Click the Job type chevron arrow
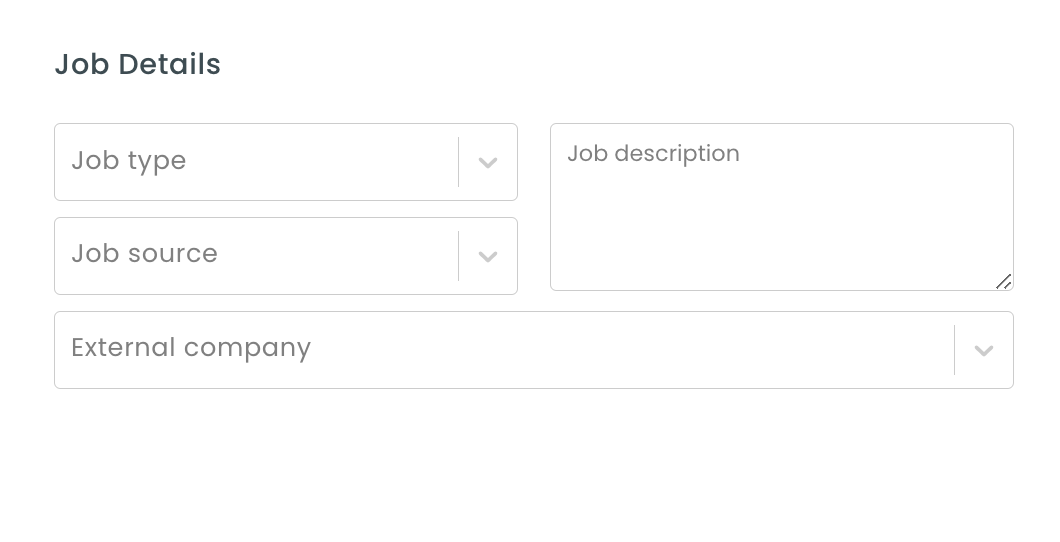The width and height of the screenshot is (1060, 542). 488,163
